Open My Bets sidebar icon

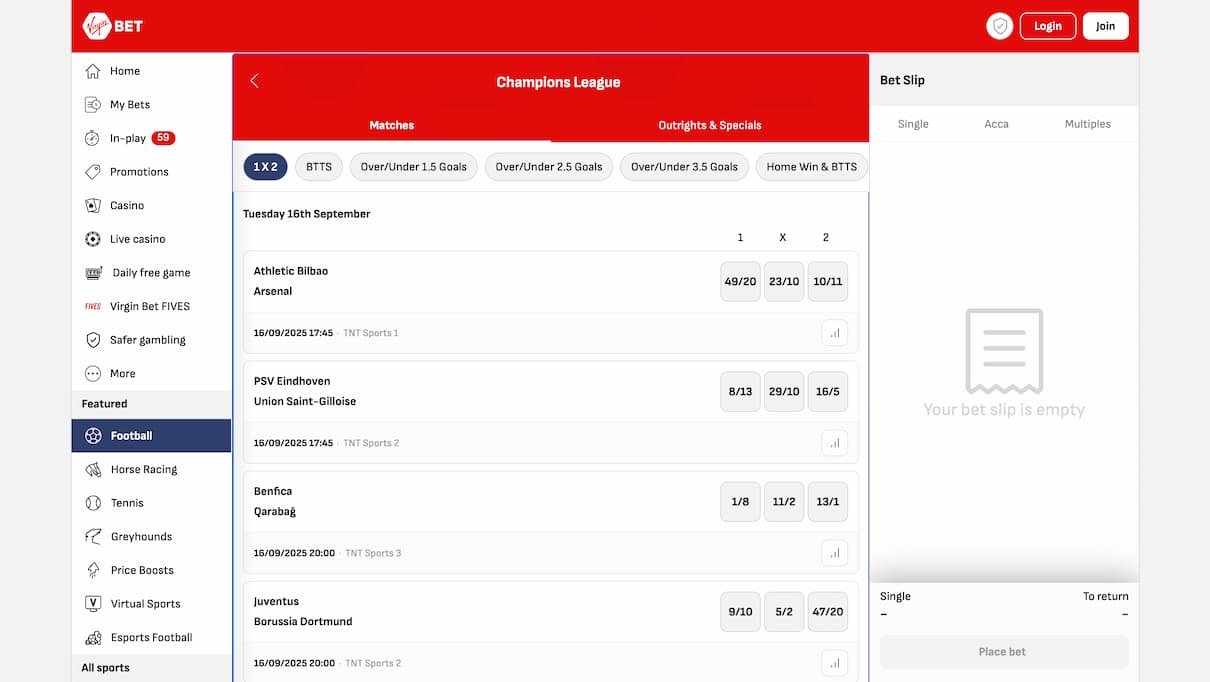pyautogui.click(x=93, y=104)
